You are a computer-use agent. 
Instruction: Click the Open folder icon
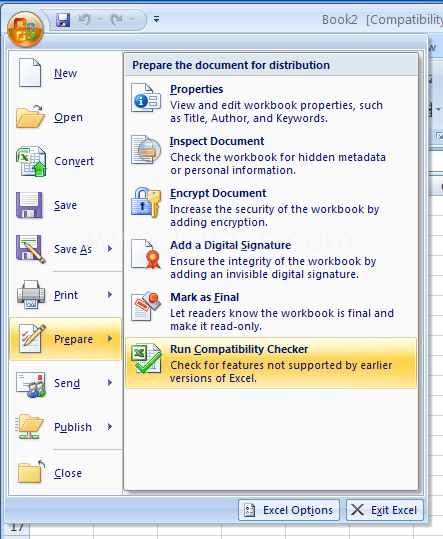[x=30, y=117]
